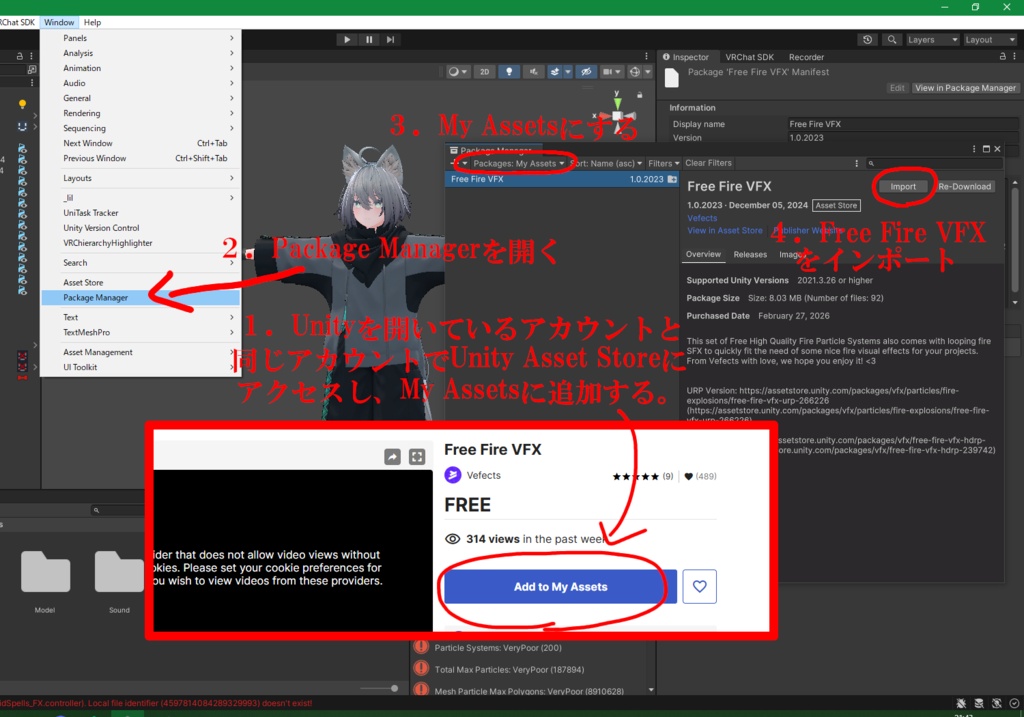Screen dimensions: 1024x717
Task: Click the Package Manager search field
Action: point(935,163)
